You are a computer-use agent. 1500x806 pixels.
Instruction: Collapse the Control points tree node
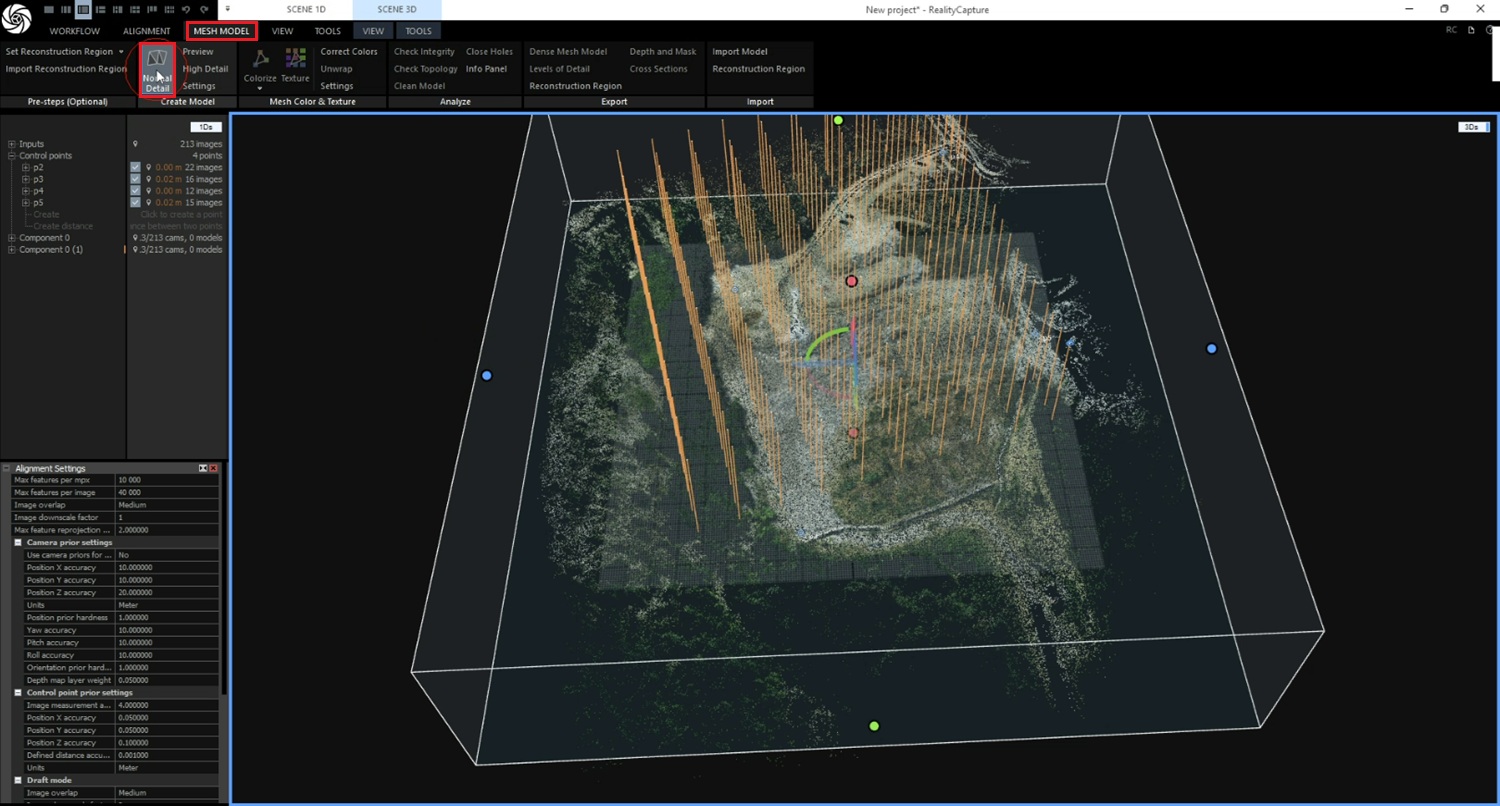(12, 156)
